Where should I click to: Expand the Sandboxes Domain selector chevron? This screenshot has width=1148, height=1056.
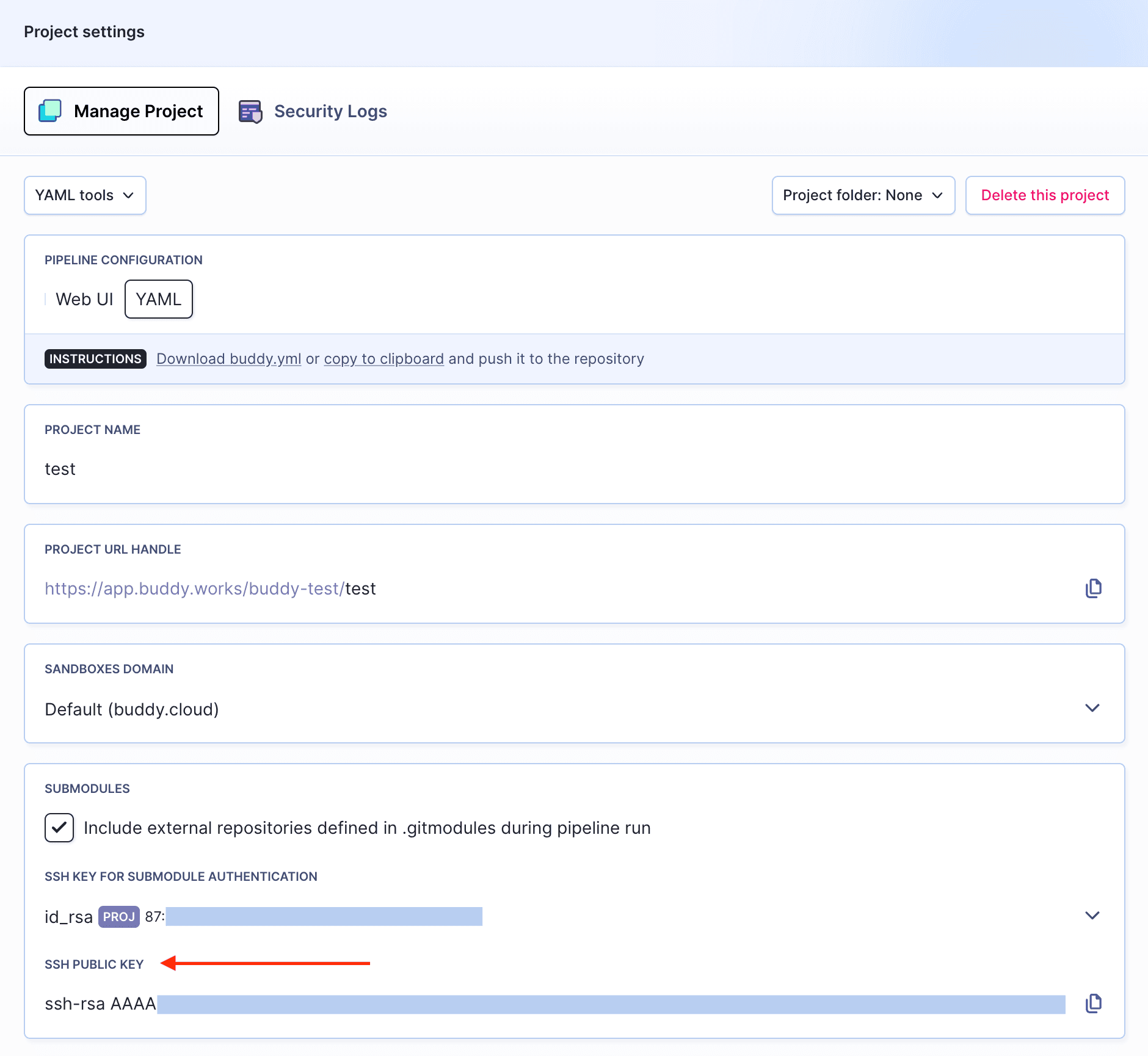click(1092, 708)
